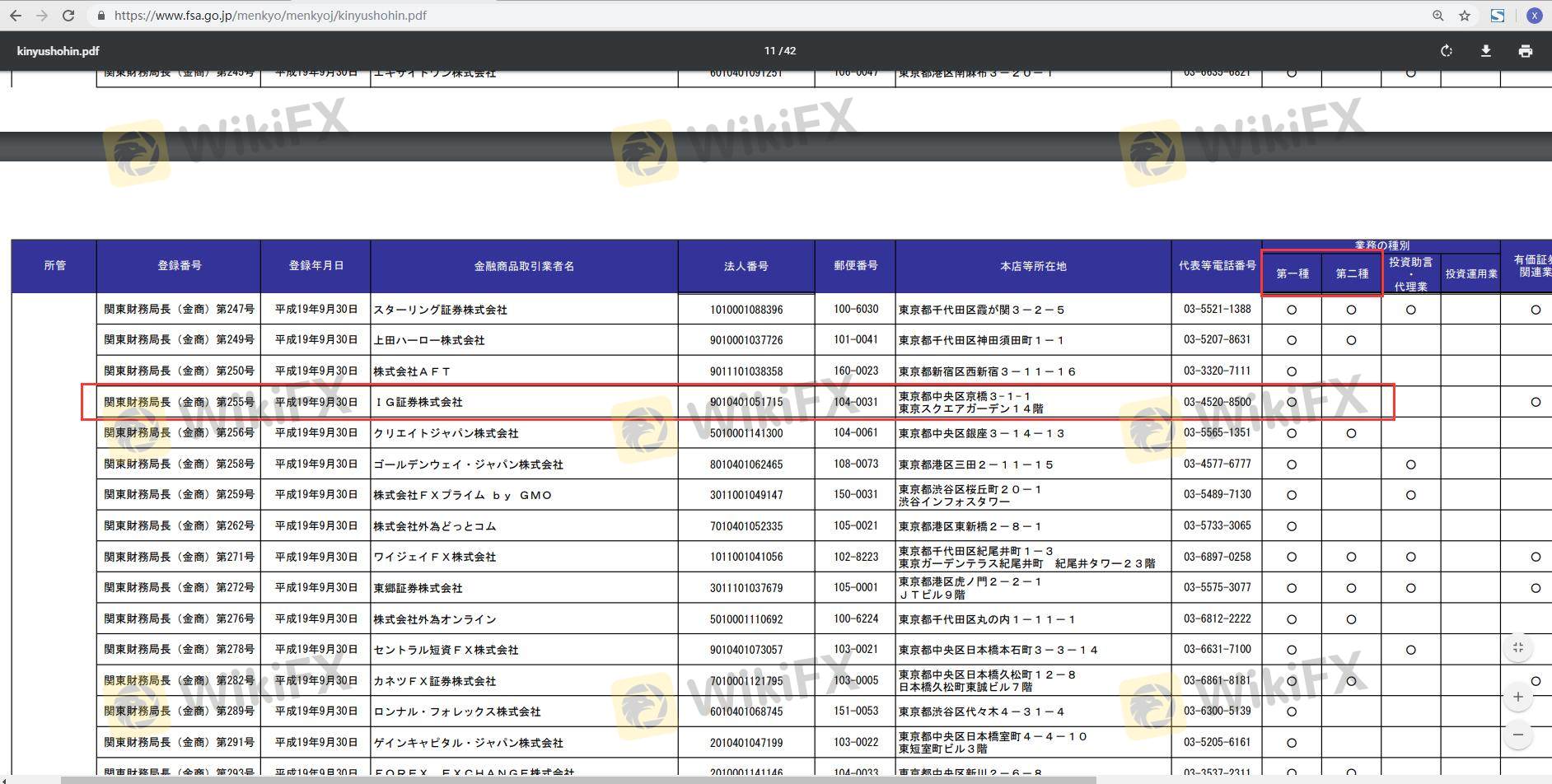
Task: Open browser zoom magnifier in address bar
Action: tap(1437, 16)
